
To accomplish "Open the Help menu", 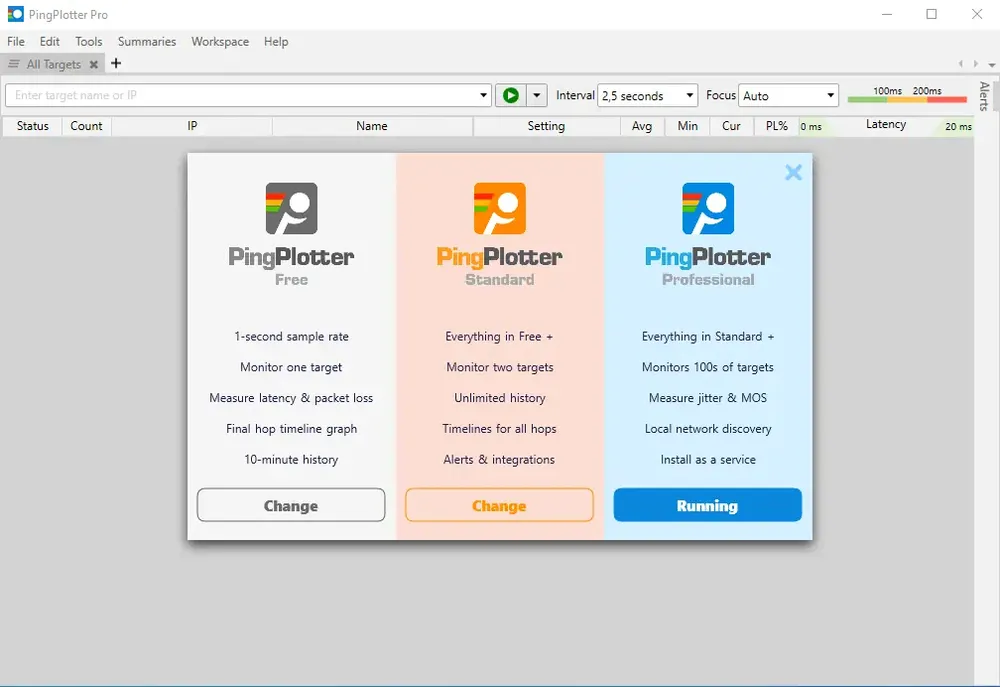I will [x=276, y=41].
